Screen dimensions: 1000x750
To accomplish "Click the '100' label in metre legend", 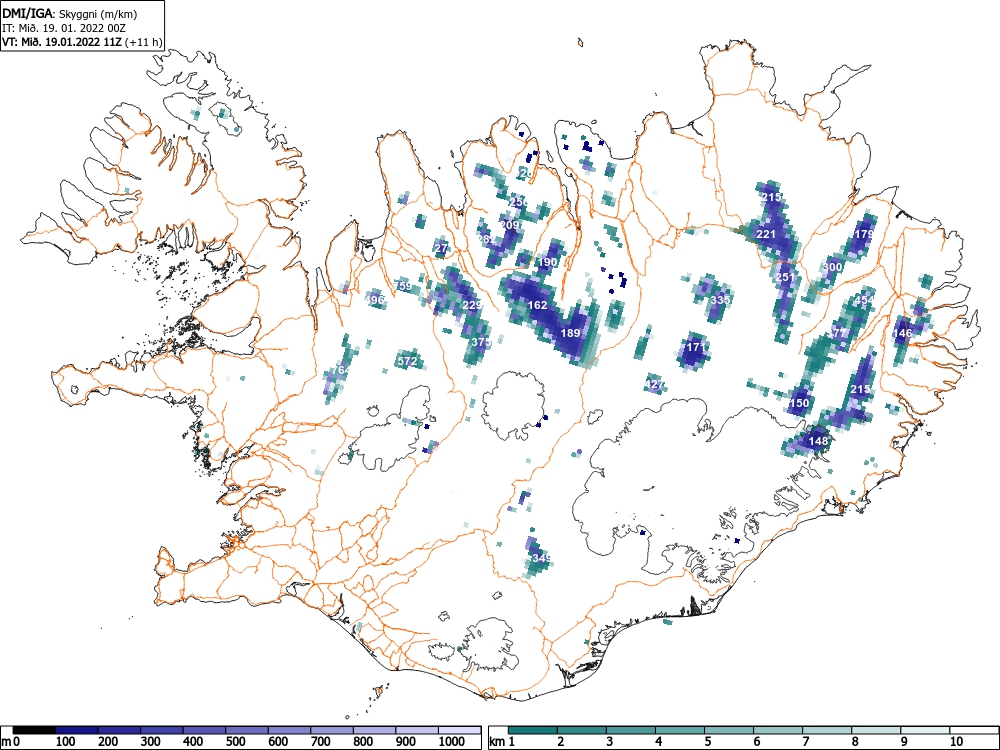I will coord(66,741).
